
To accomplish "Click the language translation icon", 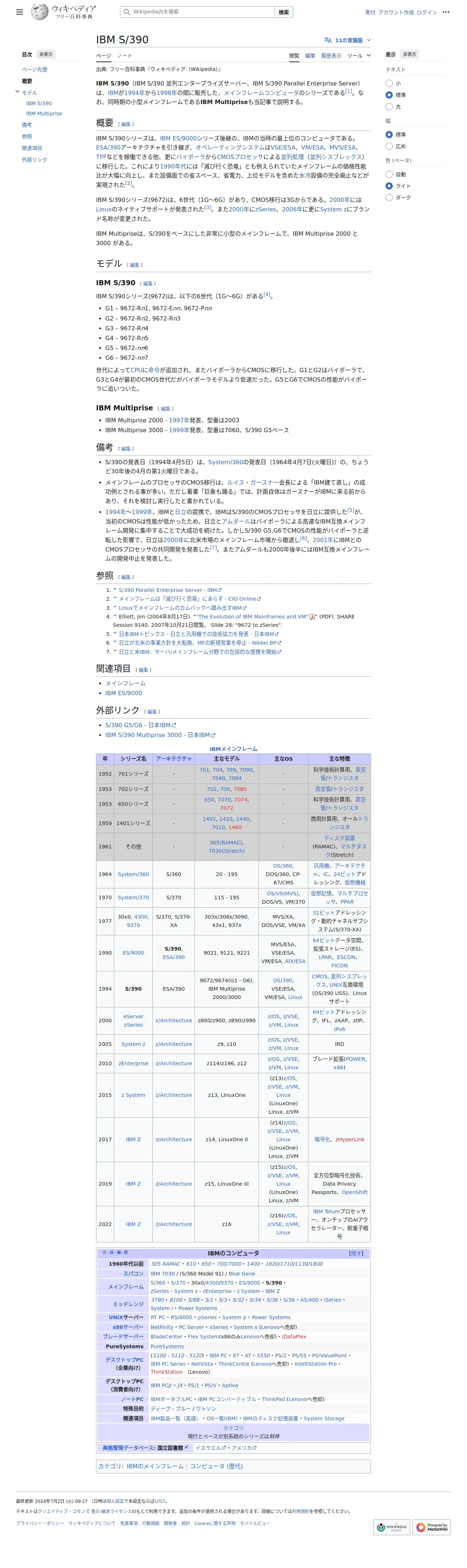I will pos(328,40).
